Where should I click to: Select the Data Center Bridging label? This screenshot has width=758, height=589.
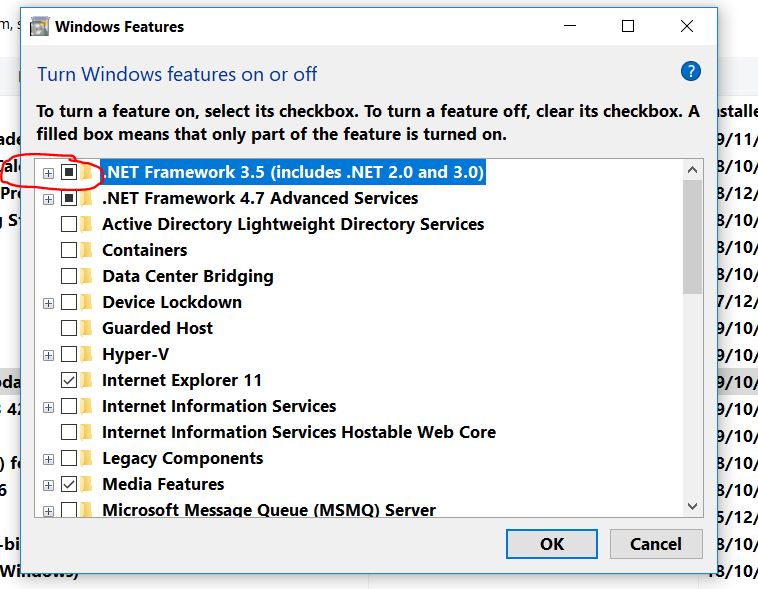tap(188, 276)
